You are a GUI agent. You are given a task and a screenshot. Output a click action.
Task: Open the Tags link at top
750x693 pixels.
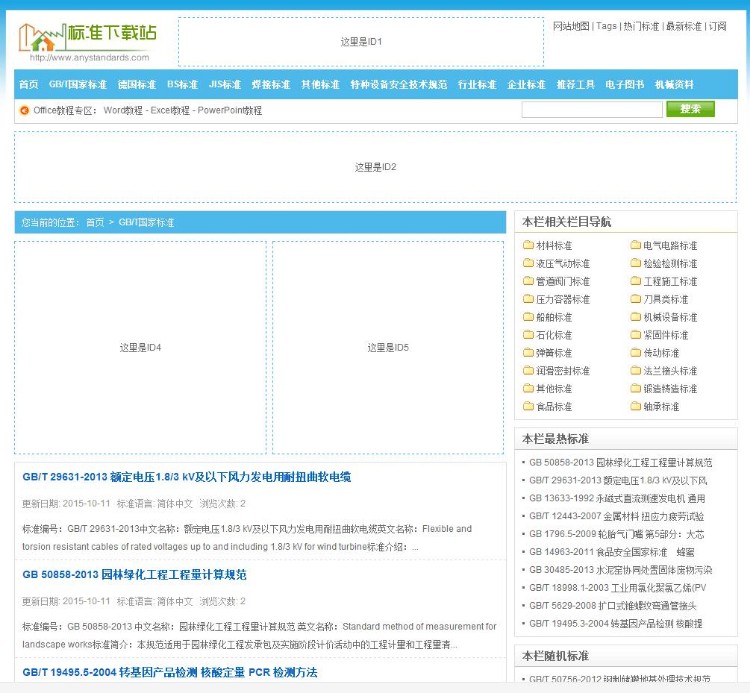point(607,26)
